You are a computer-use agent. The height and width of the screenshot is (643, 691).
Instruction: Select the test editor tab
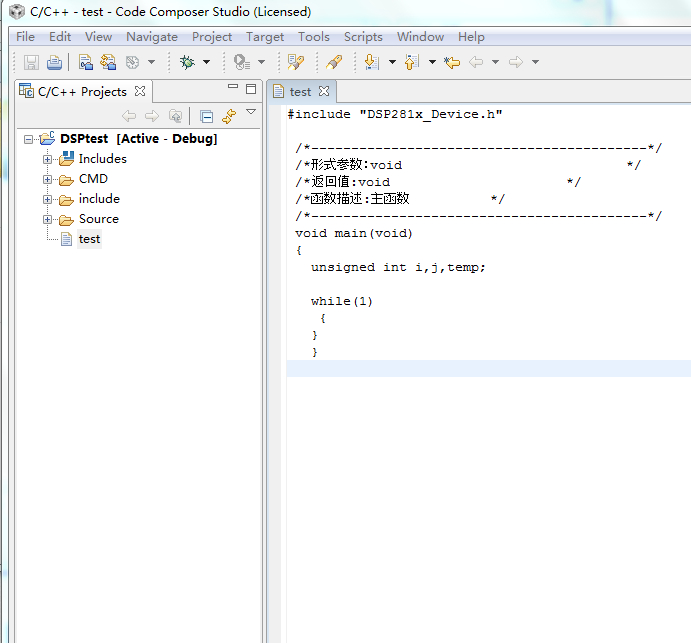[301, 92]
